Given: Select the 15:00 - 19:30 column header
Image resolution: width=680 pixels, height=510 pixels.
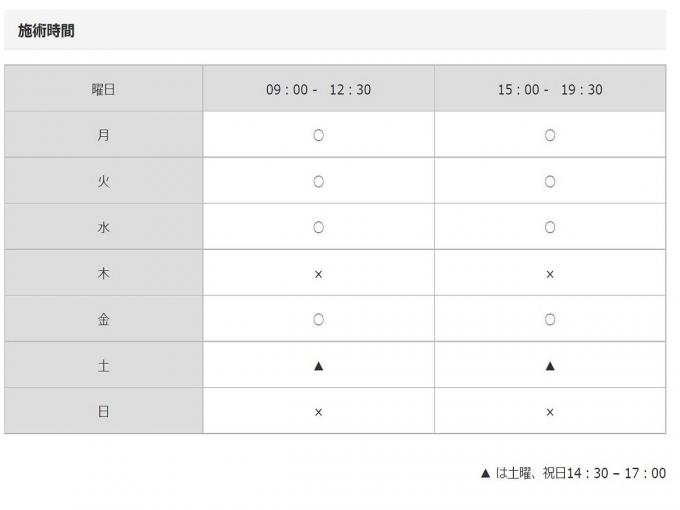Looking at the screenshot, I should (x=549, y=89).
